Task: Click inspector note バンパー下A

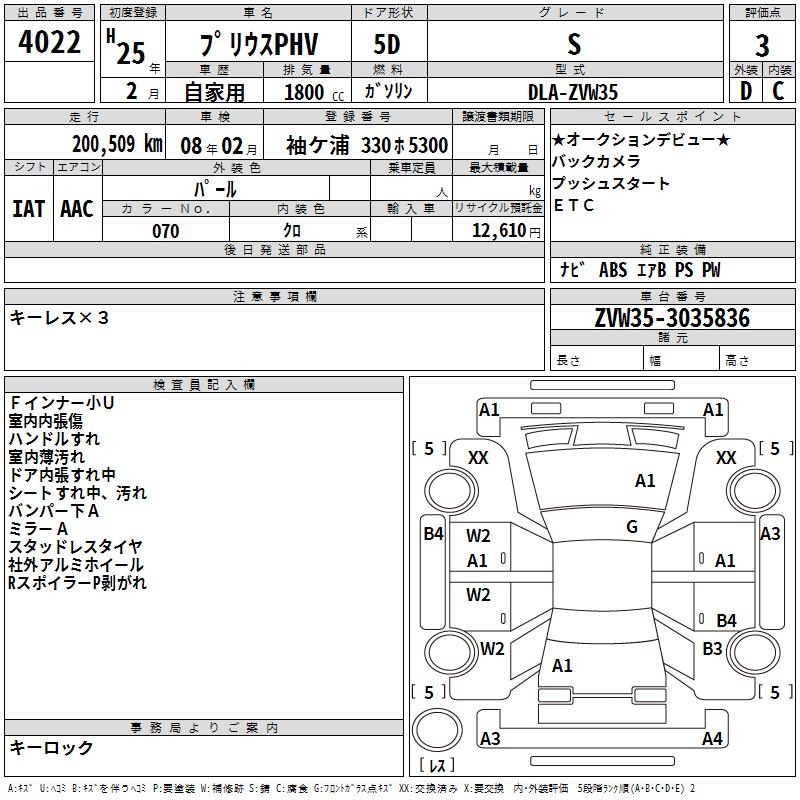Action: pos(54,511)
